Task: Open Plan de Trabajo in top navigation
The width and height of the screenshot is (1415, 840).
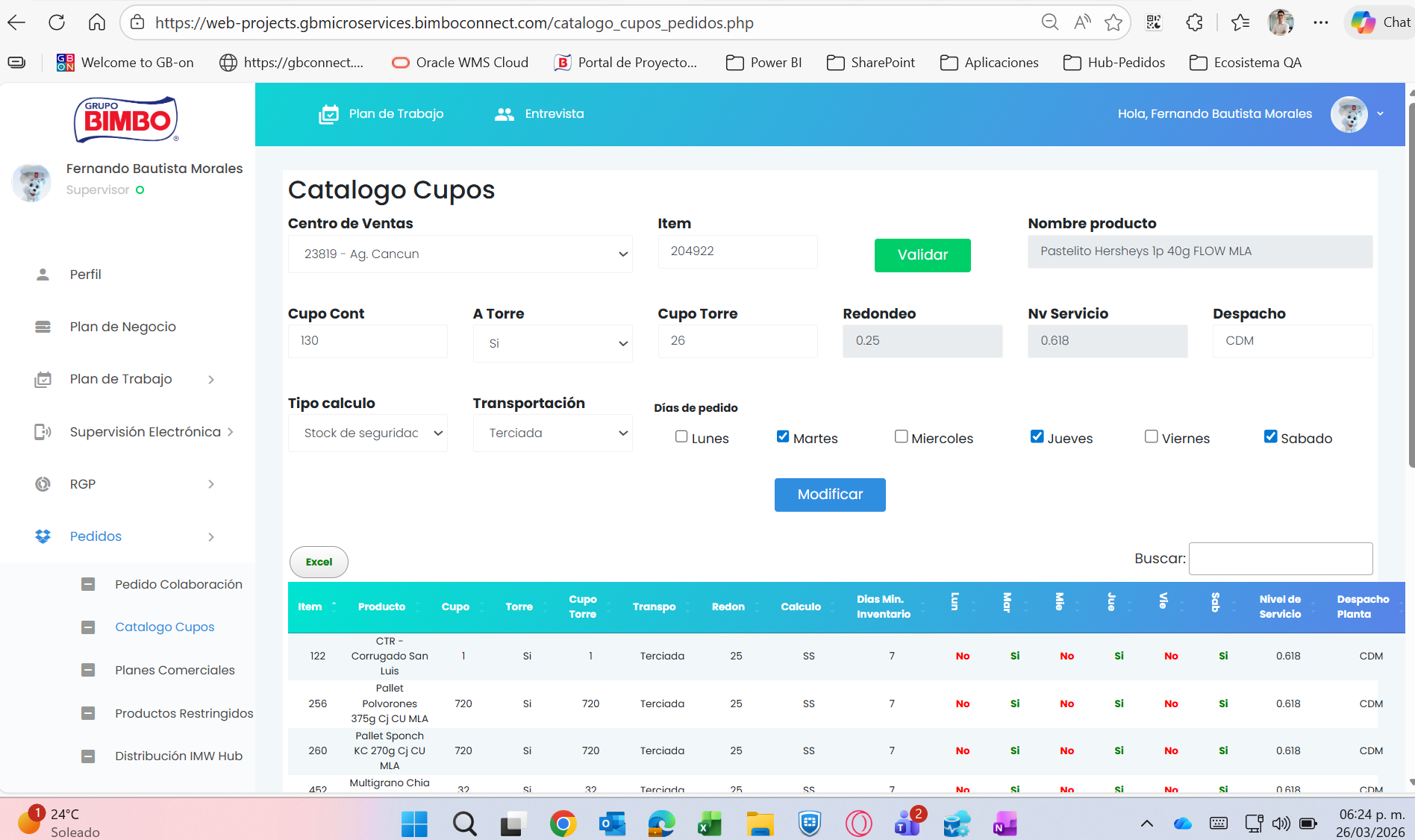Action: click(x=381, y=114)
